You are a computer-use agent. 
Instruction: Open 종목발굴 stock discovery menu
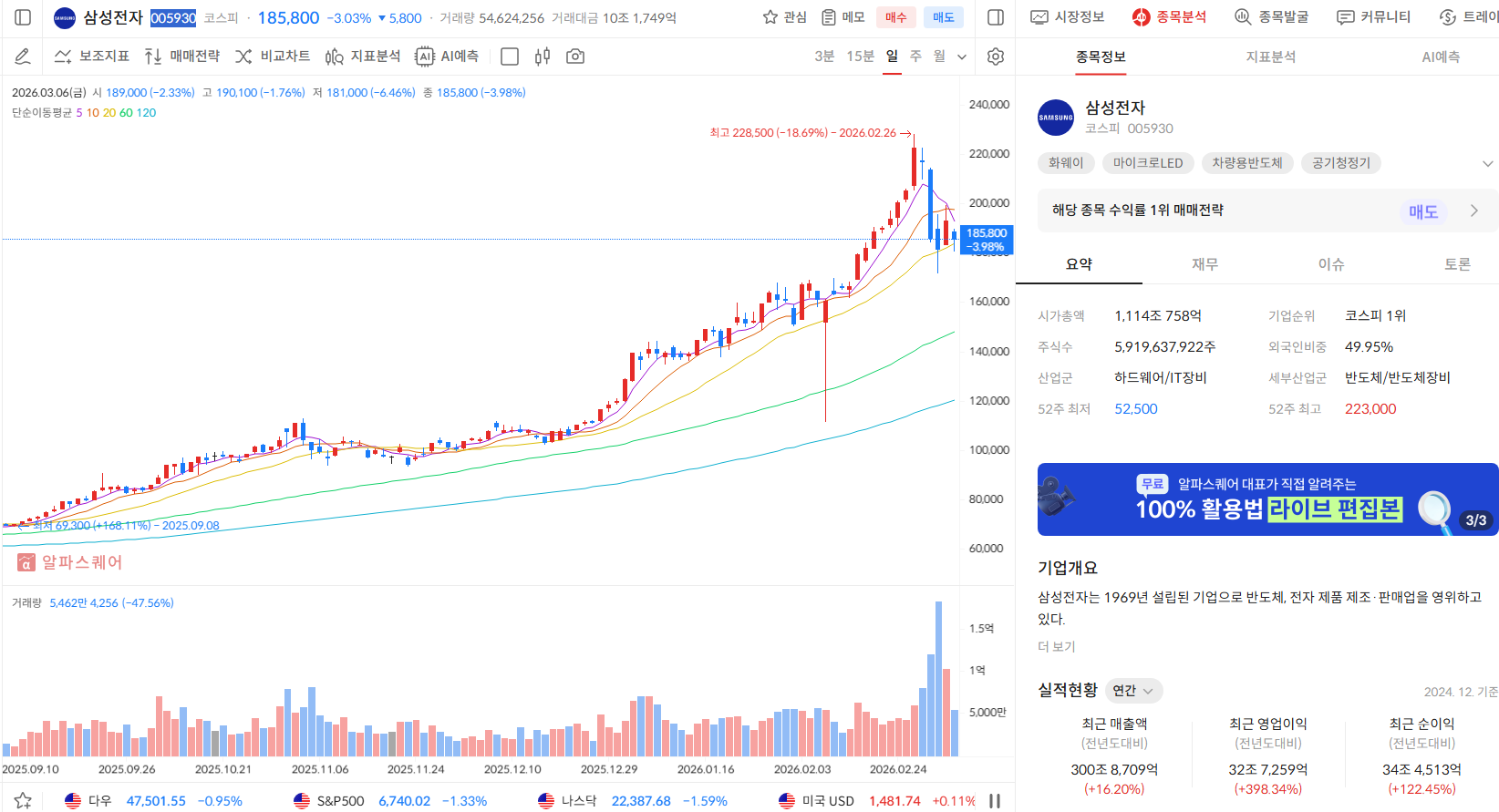click(x=1271, y=17)
